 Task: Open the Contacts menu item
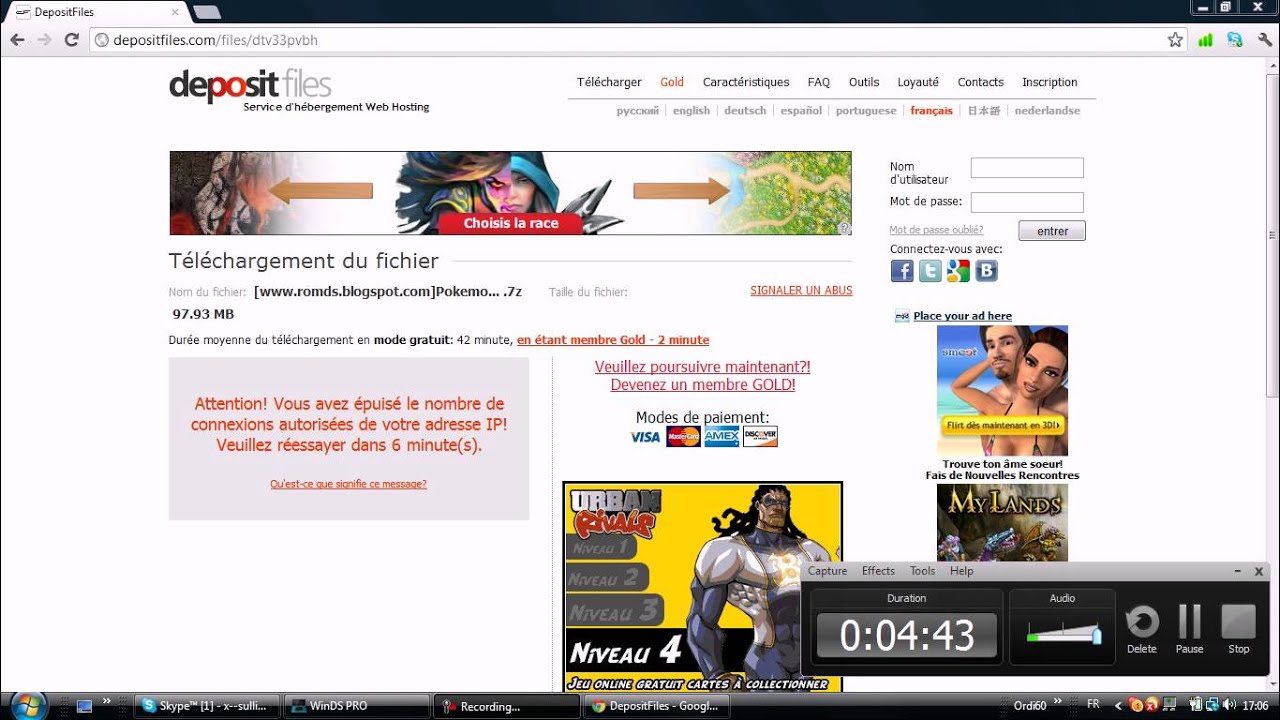point(980,82)
